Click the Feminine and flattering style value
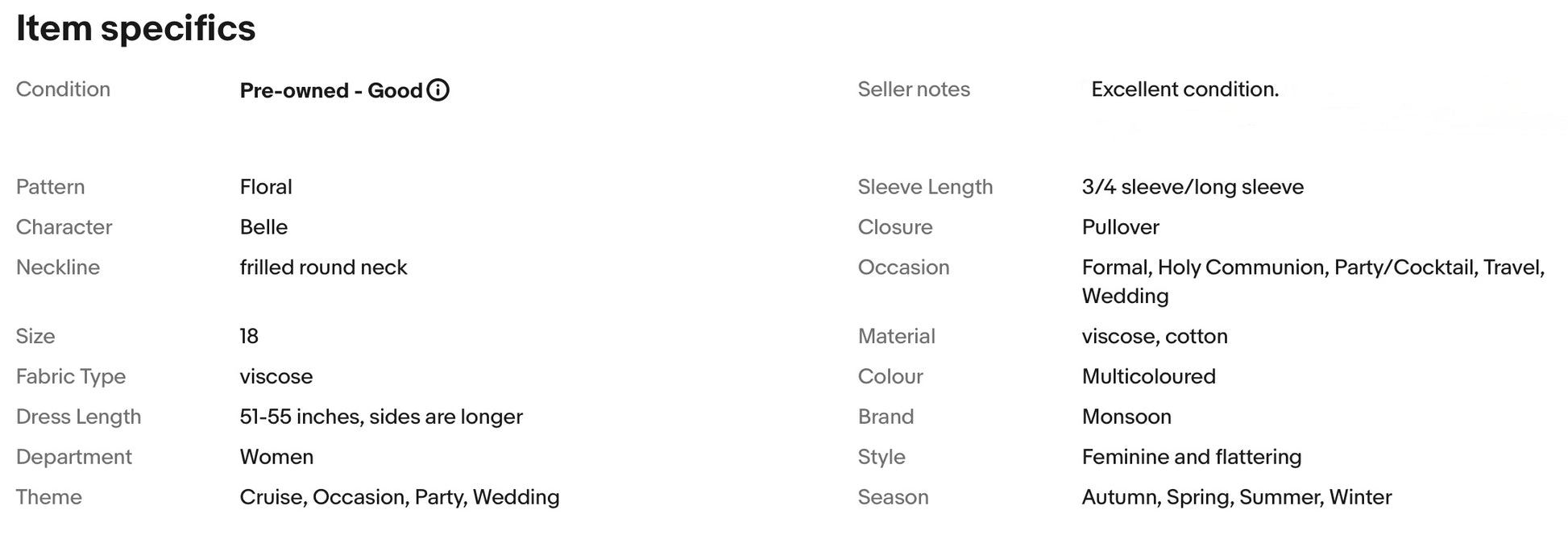1568x535 pixels. [x=1191, y=457]
